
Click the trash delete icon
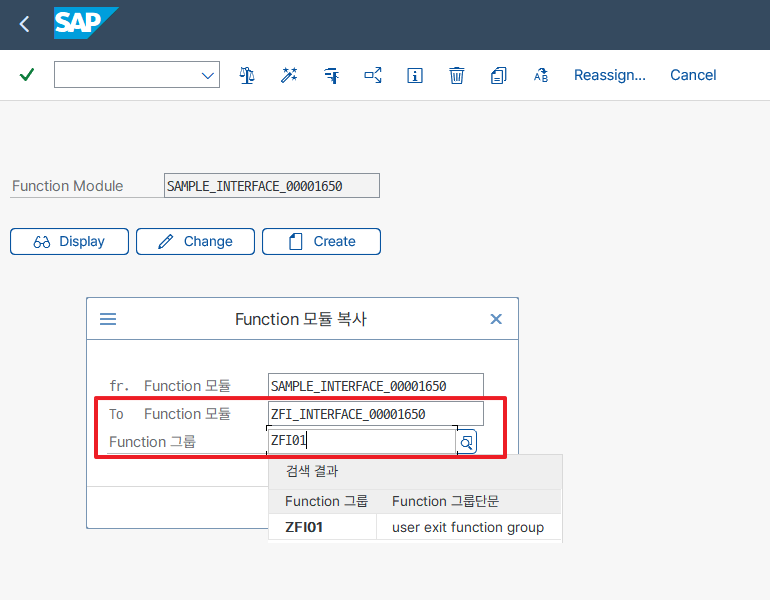(456, 75)
